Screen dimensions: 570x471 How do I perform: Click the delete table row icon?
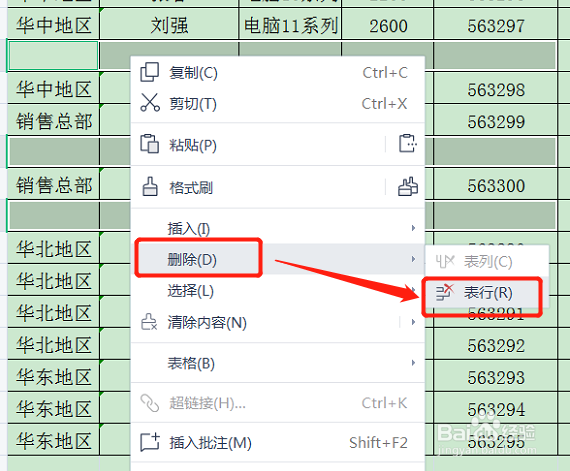[x=445, y=293]
